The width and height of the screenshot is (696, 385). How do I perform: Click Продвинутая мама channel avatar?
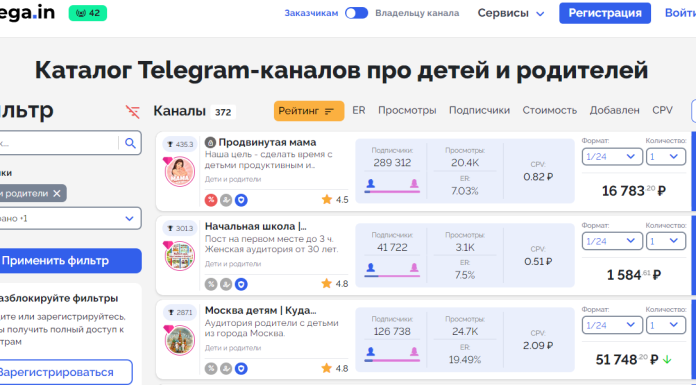click(x=180, y=171)
